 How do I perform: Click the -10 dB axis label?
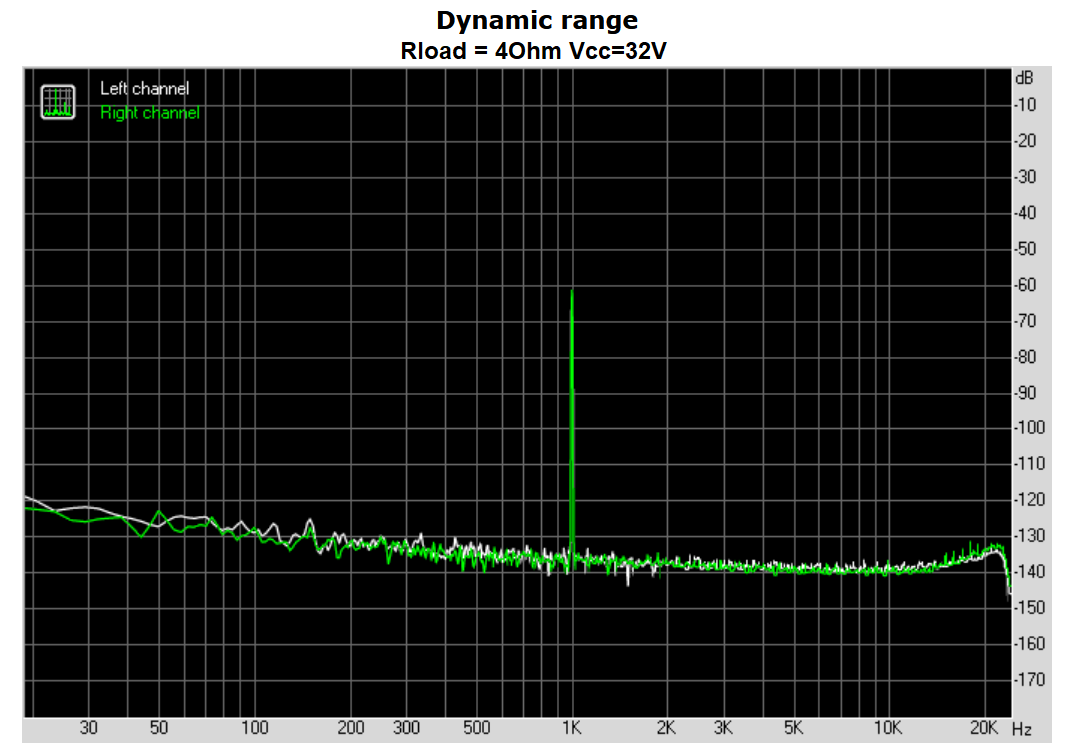(1028, 105)
